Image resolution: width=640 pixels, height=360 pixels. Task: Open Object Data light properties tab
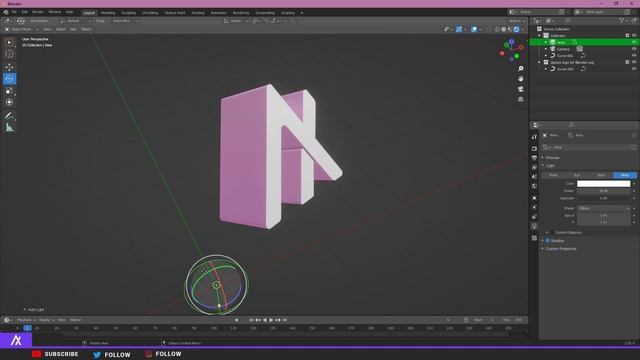(x=534, y=226)
